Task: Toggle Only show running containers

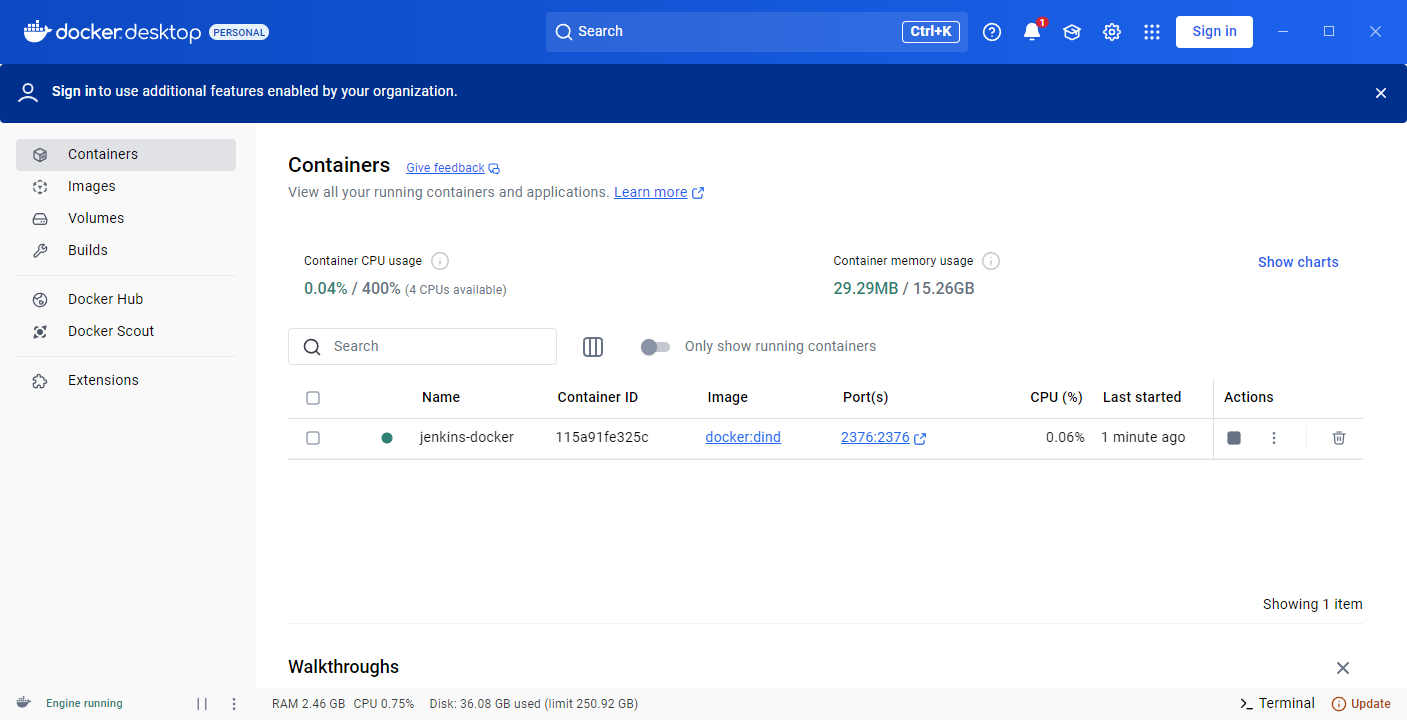Action: [655, 347]
